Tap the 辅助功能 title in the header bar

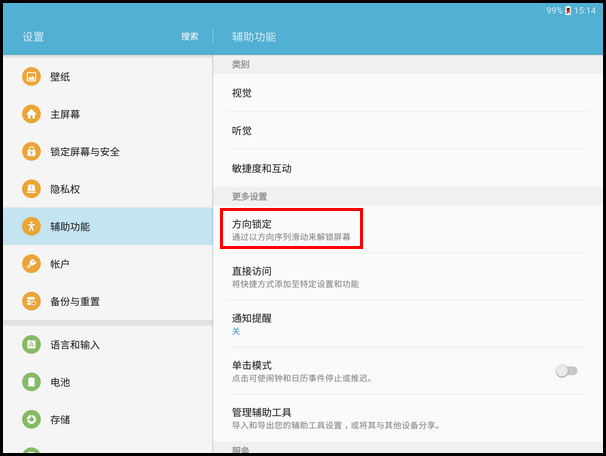point(254,37)
